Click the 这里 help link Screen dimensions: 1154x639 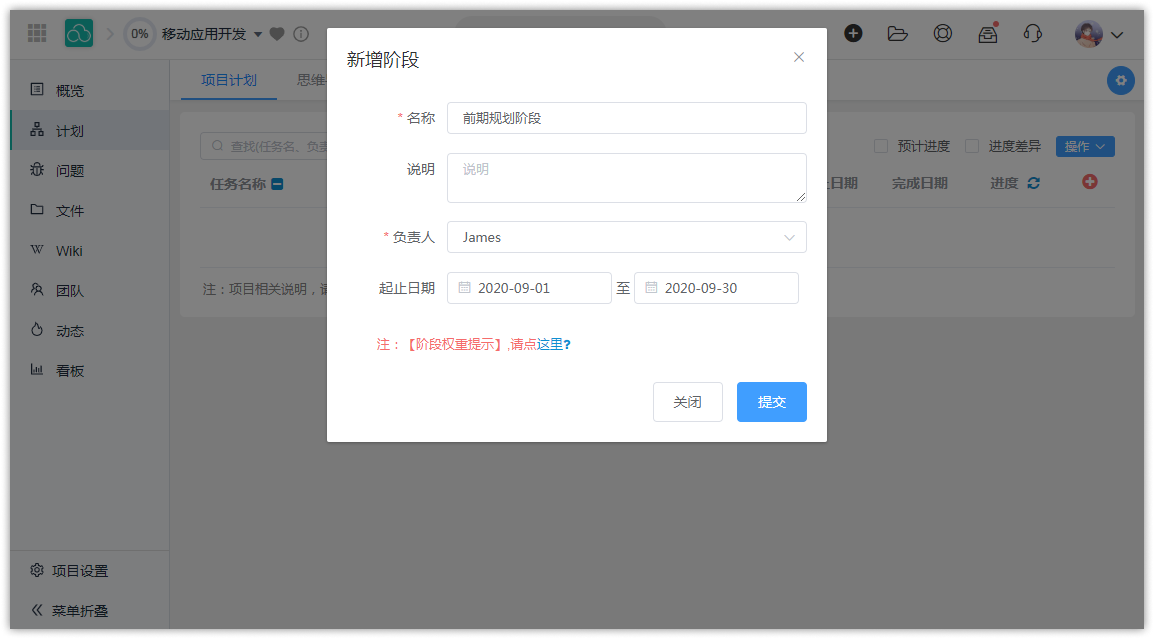(549, 344)
